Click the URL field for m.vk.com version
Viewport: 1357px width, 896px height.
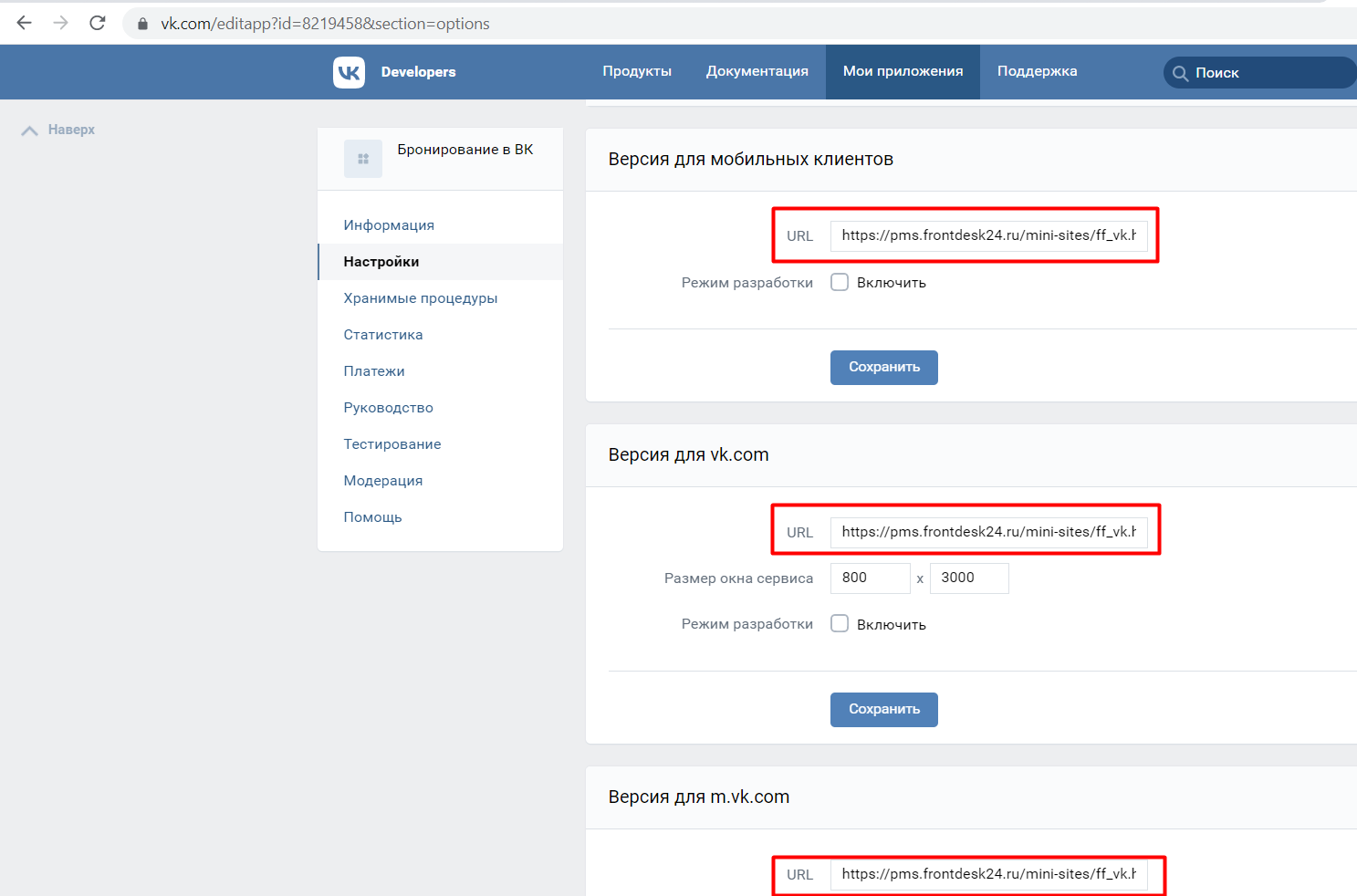point(989,874)
